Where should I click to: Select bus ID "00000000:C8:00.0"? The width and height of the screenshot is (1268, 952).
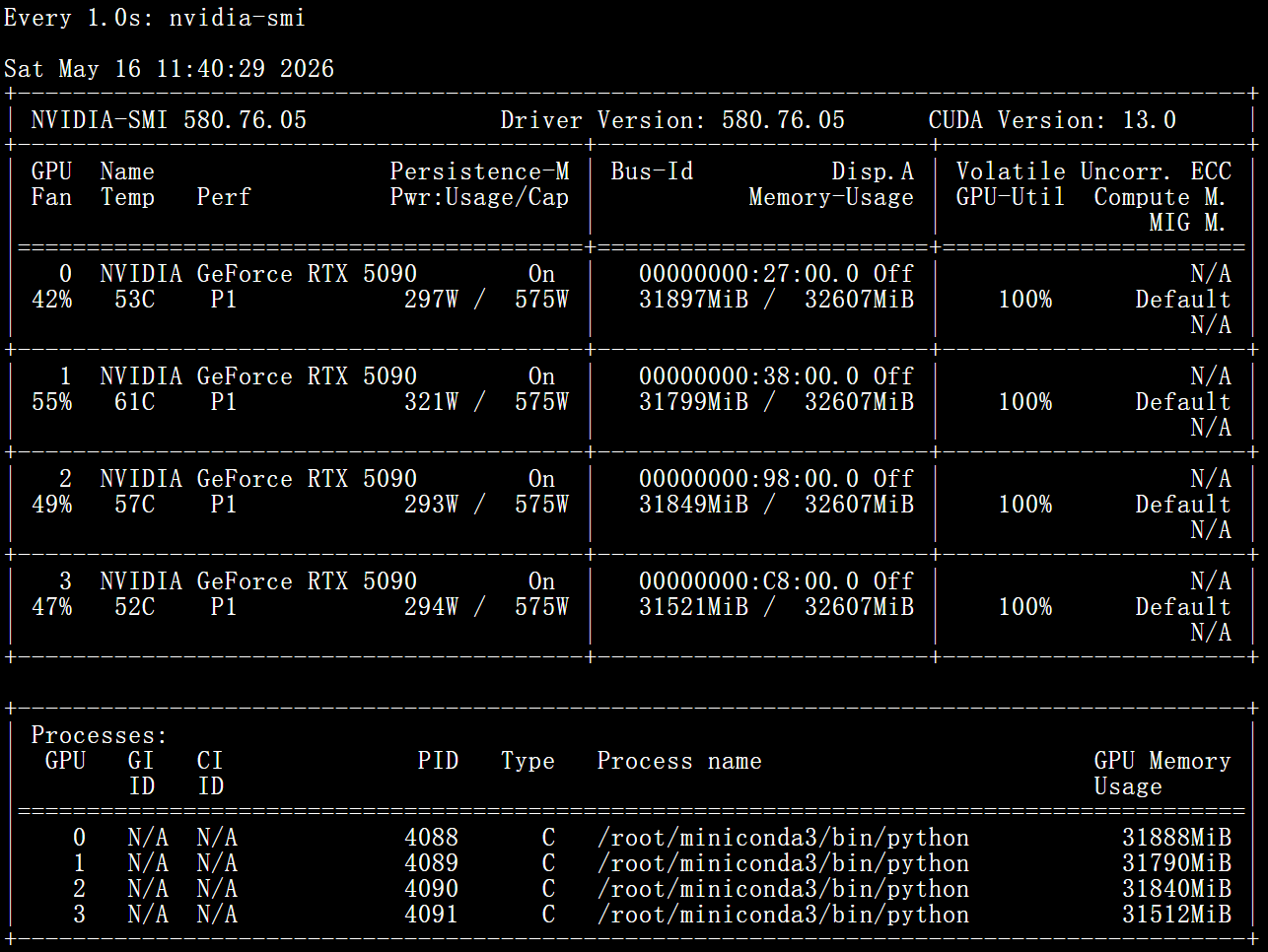point(748,581)
